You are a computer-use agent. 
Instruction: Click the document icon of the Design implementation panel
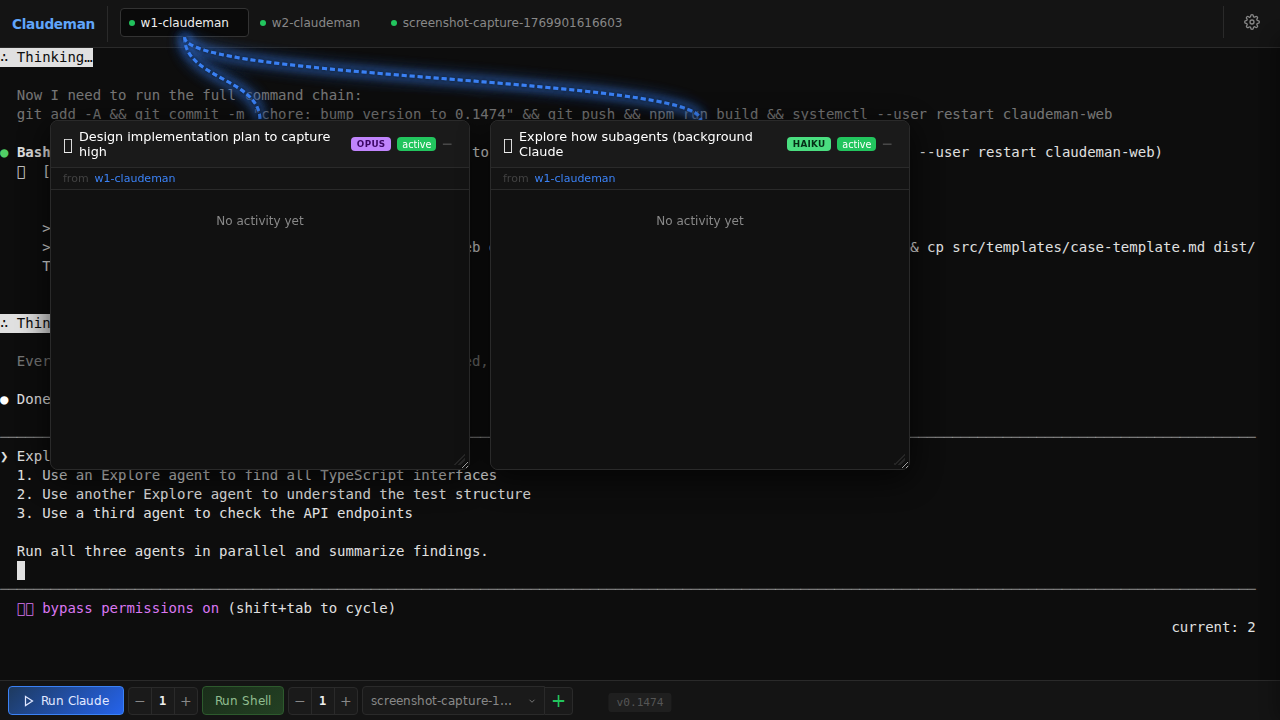[x=68, y=145]
